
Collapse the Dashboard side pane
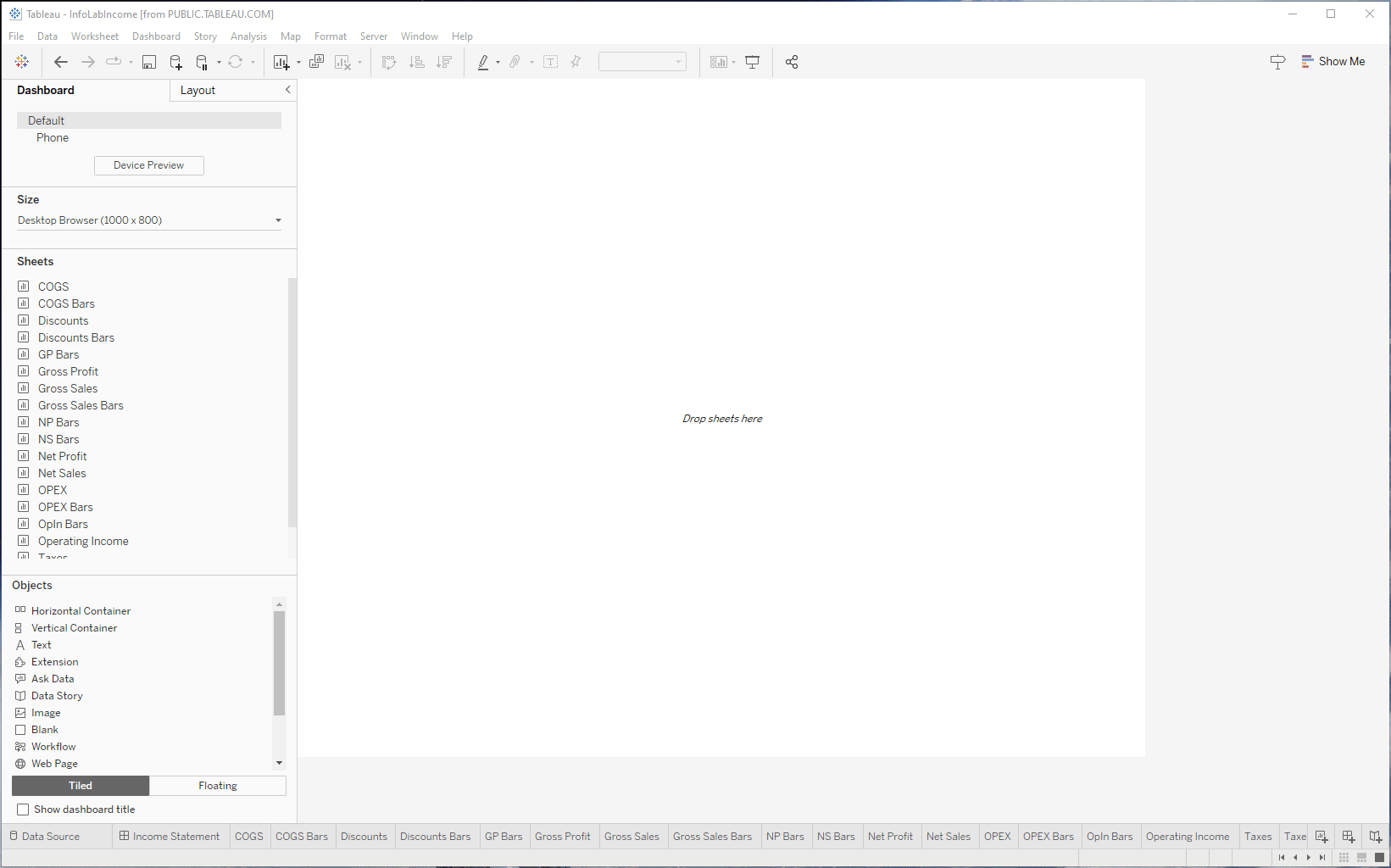287,90
